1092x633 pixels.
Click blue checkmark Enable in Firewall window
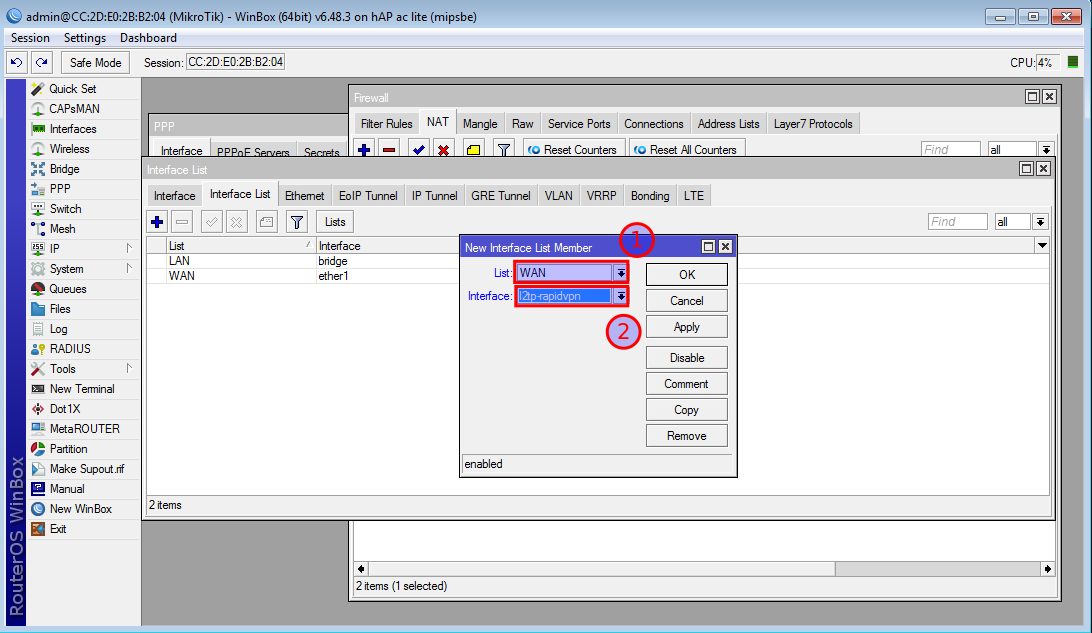(x=419, y=150)
